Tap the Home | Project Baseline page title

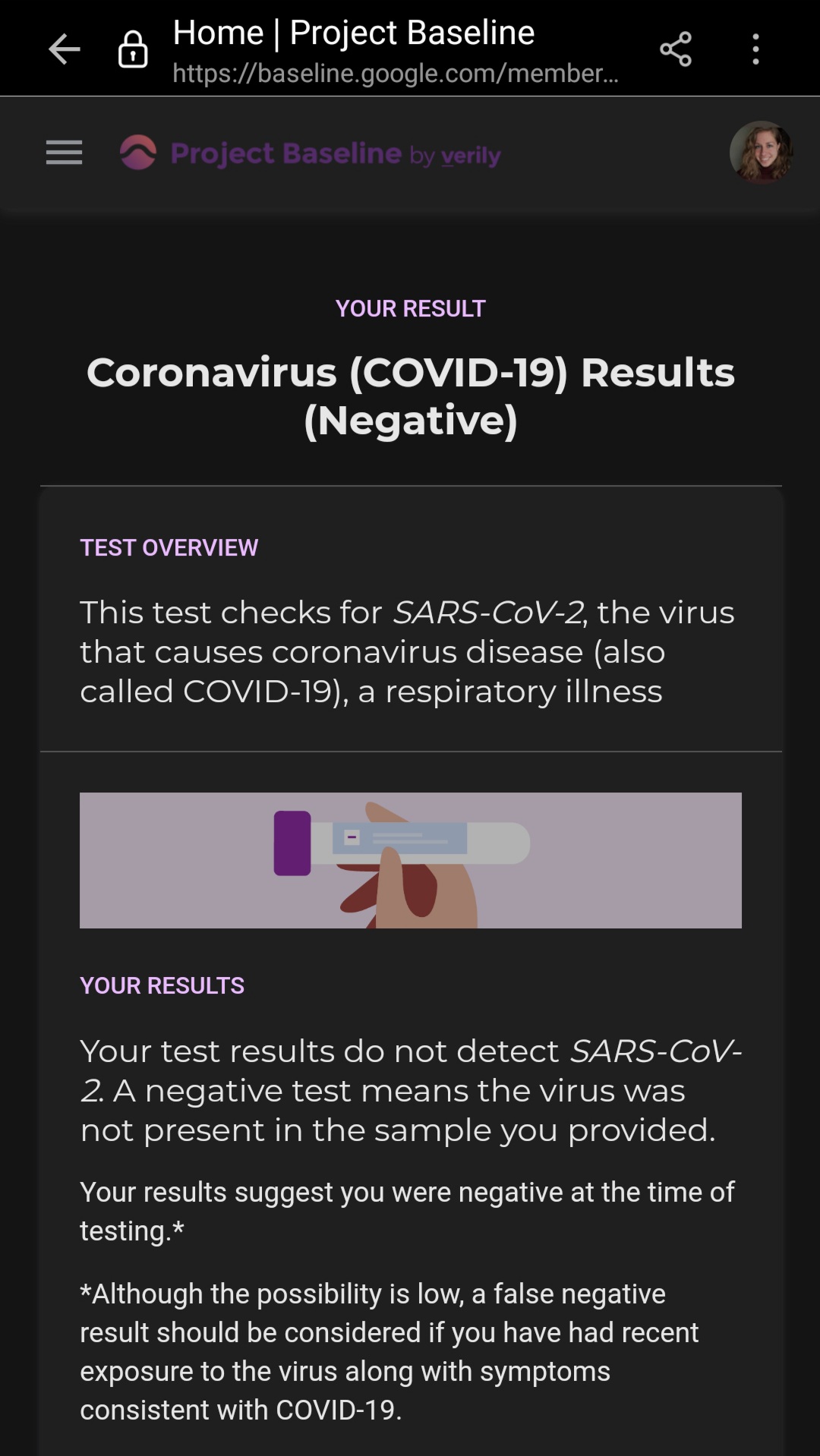coord(354,33)
